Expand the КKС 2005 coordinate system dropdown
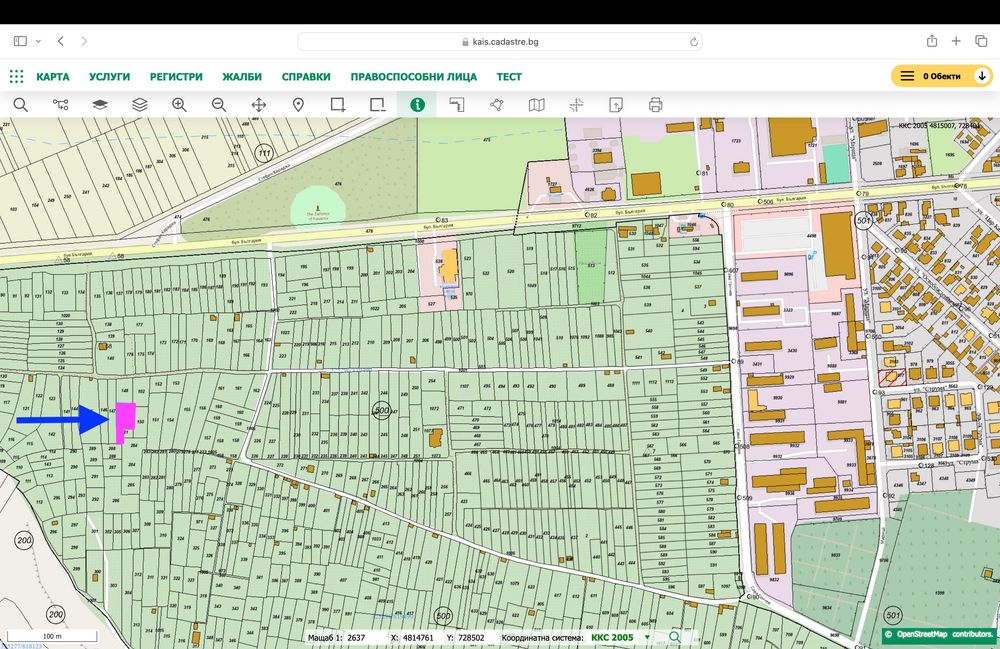The image size is (1000, 649). 647,637
